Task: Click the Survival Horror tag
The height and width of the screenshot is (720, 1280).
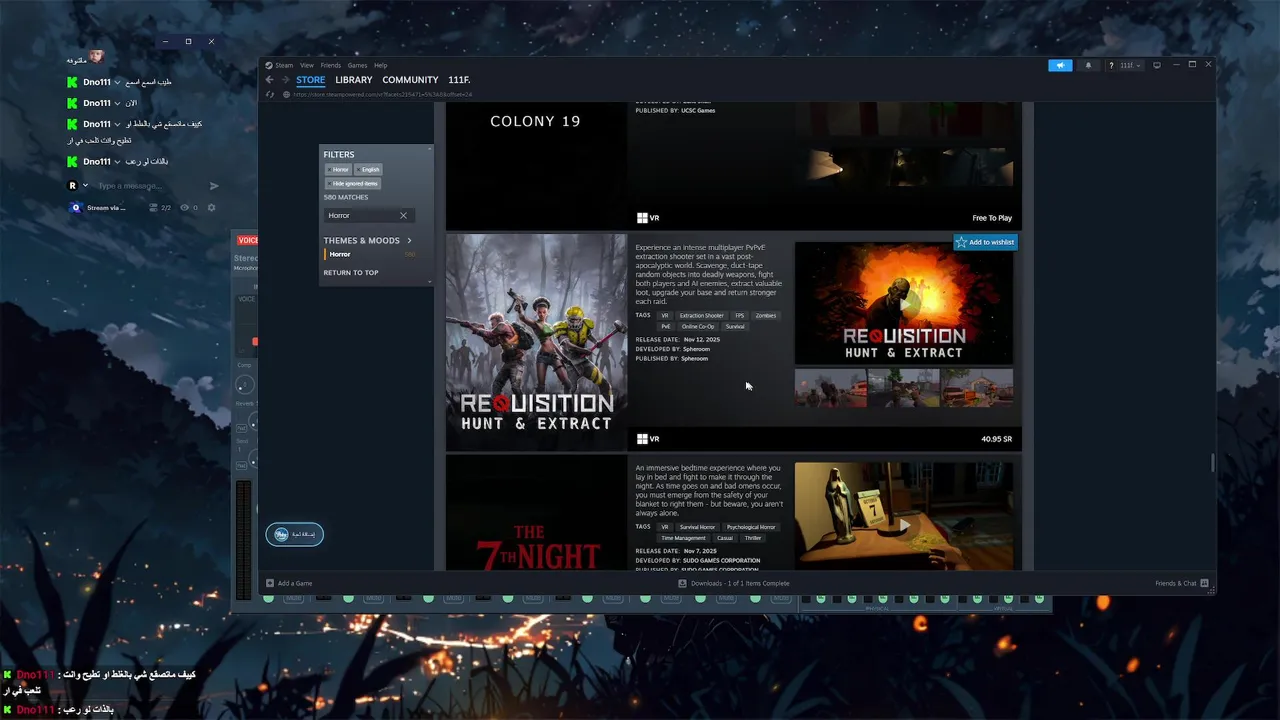Action: click(x=697, y=526)
